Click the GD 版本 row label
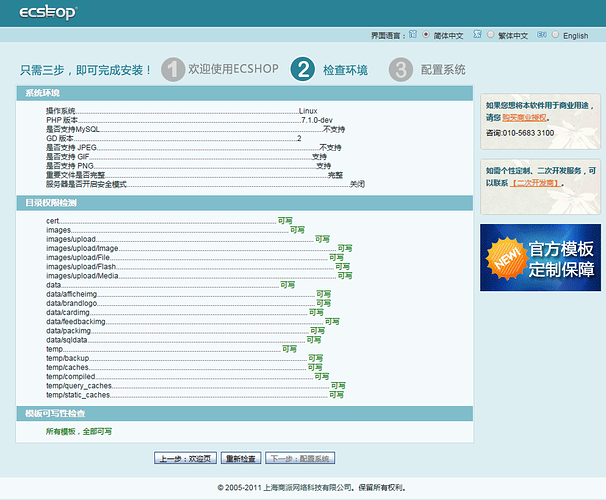606x500 pixels. 60,138
